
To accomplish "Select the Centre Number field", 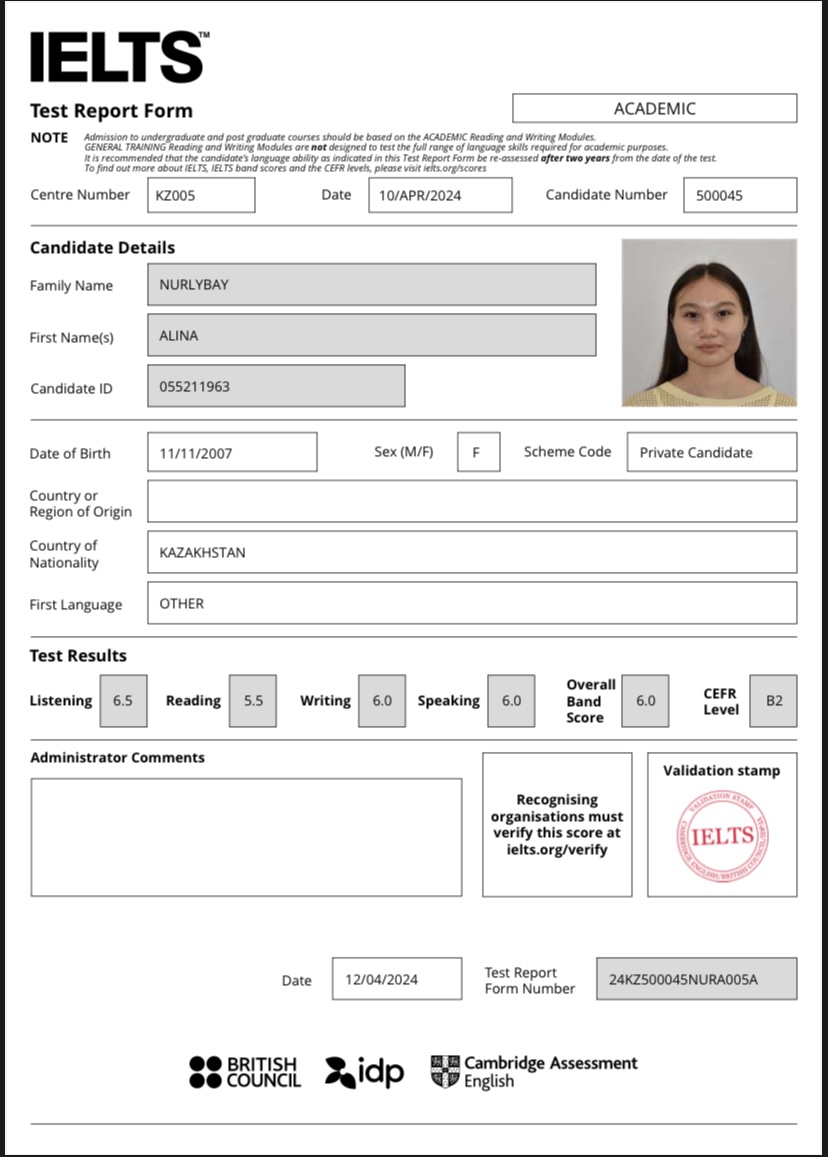I will [x=201, y=195].
